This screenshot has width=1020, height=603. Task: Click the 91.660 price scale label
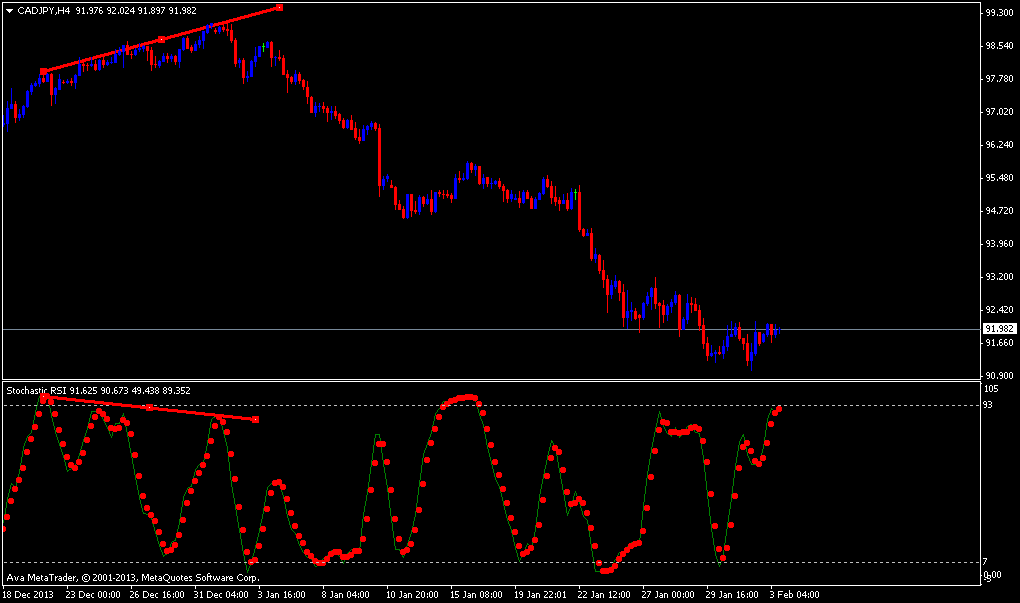[999, 342]
